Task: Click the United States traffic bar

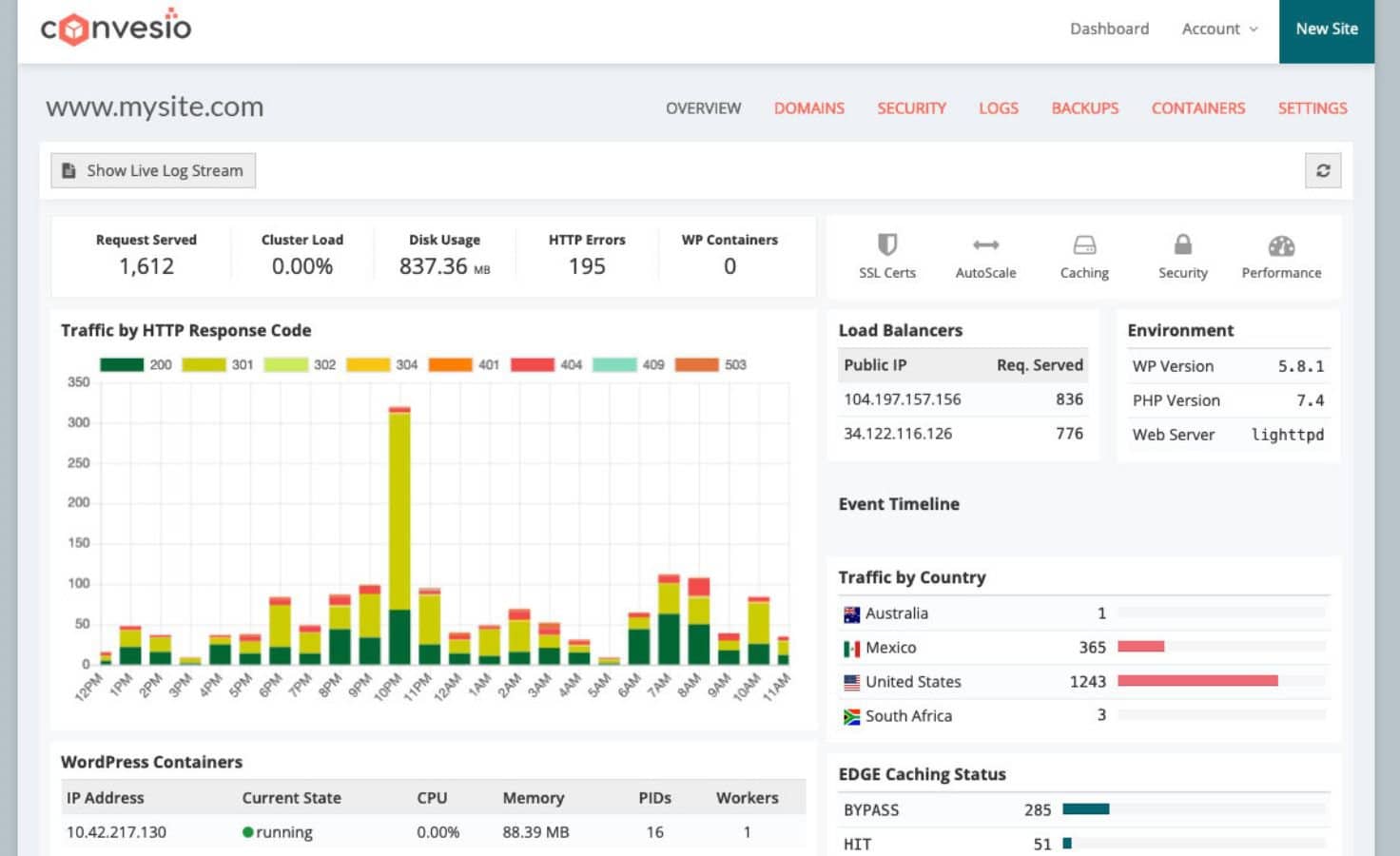Action: 1198,680
